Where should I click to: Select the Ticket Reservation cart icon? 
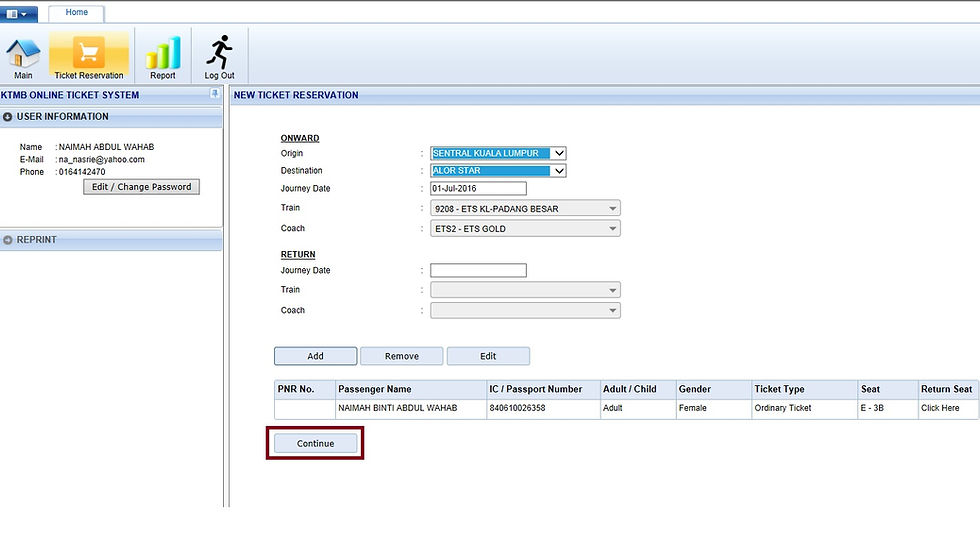[x=89, y=58]
